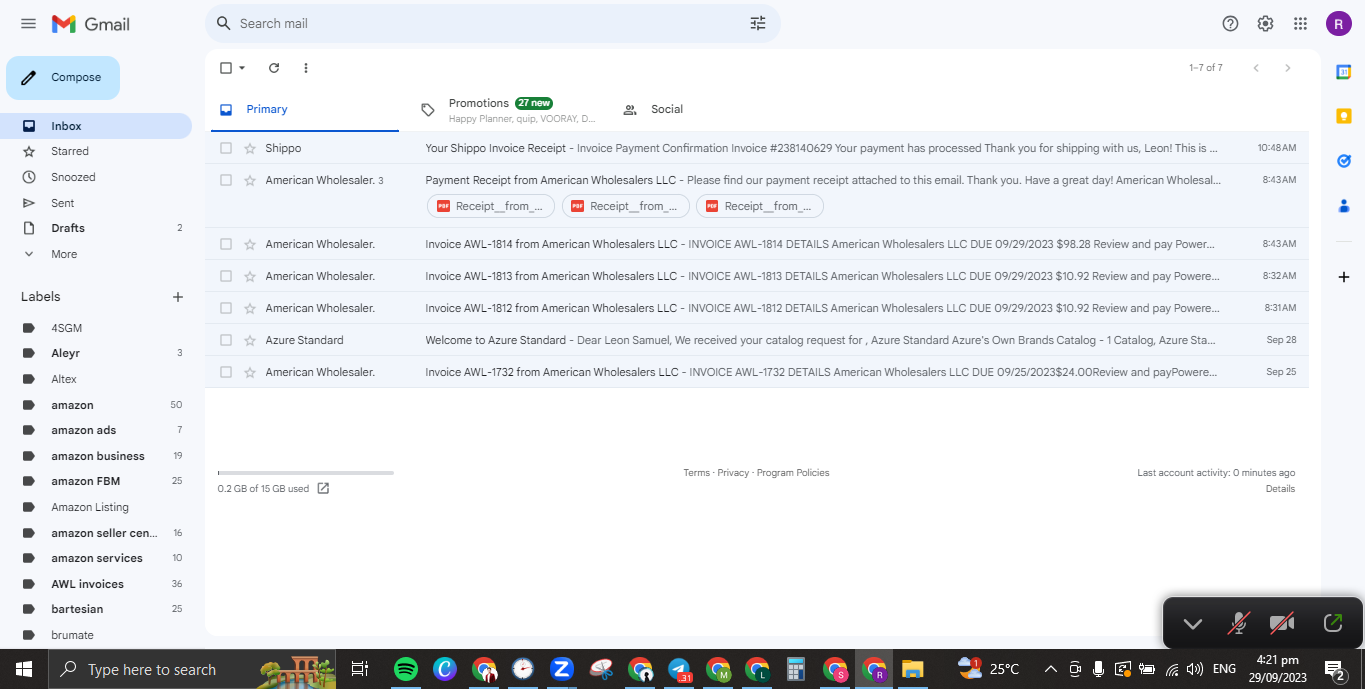This screenshot has width=1365, height=689.
Task: Tick the checkbox for Azure Standard email
Action: coord(226,340)
